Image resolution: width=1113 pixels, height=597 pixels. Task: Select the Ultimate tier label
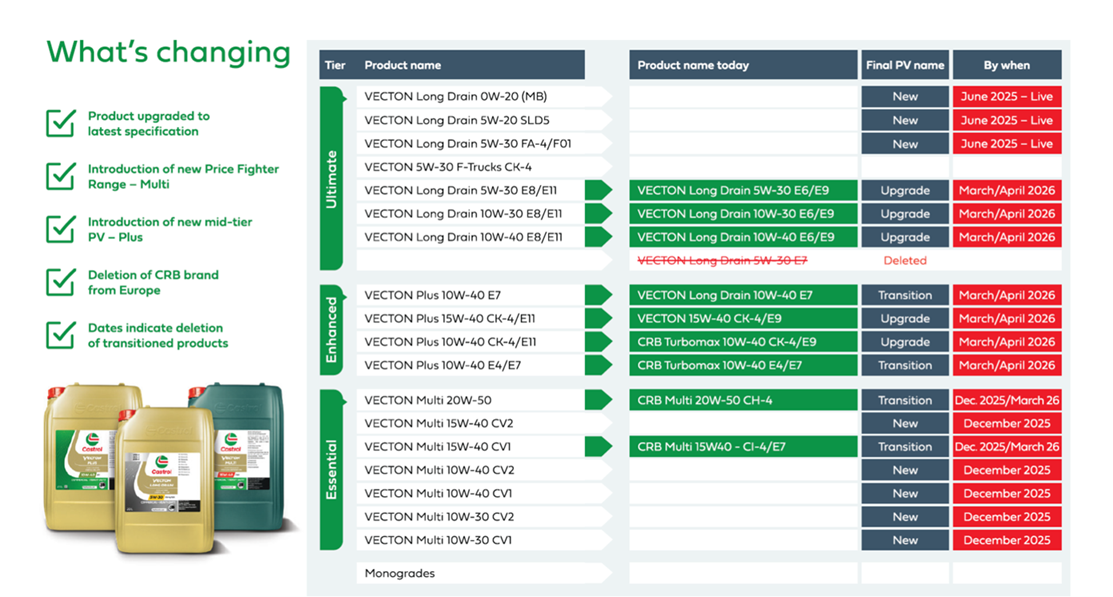point(331,178)
